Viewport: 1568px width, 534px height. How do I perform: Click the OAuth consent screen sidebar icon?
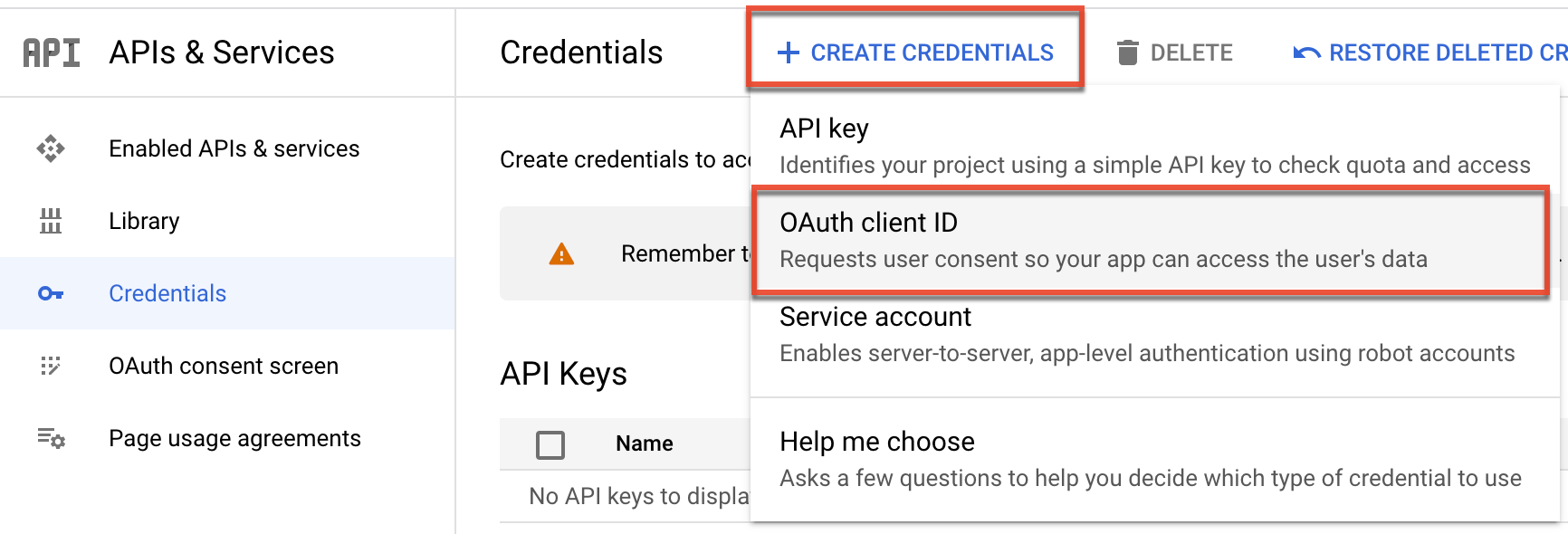point(50,366)
